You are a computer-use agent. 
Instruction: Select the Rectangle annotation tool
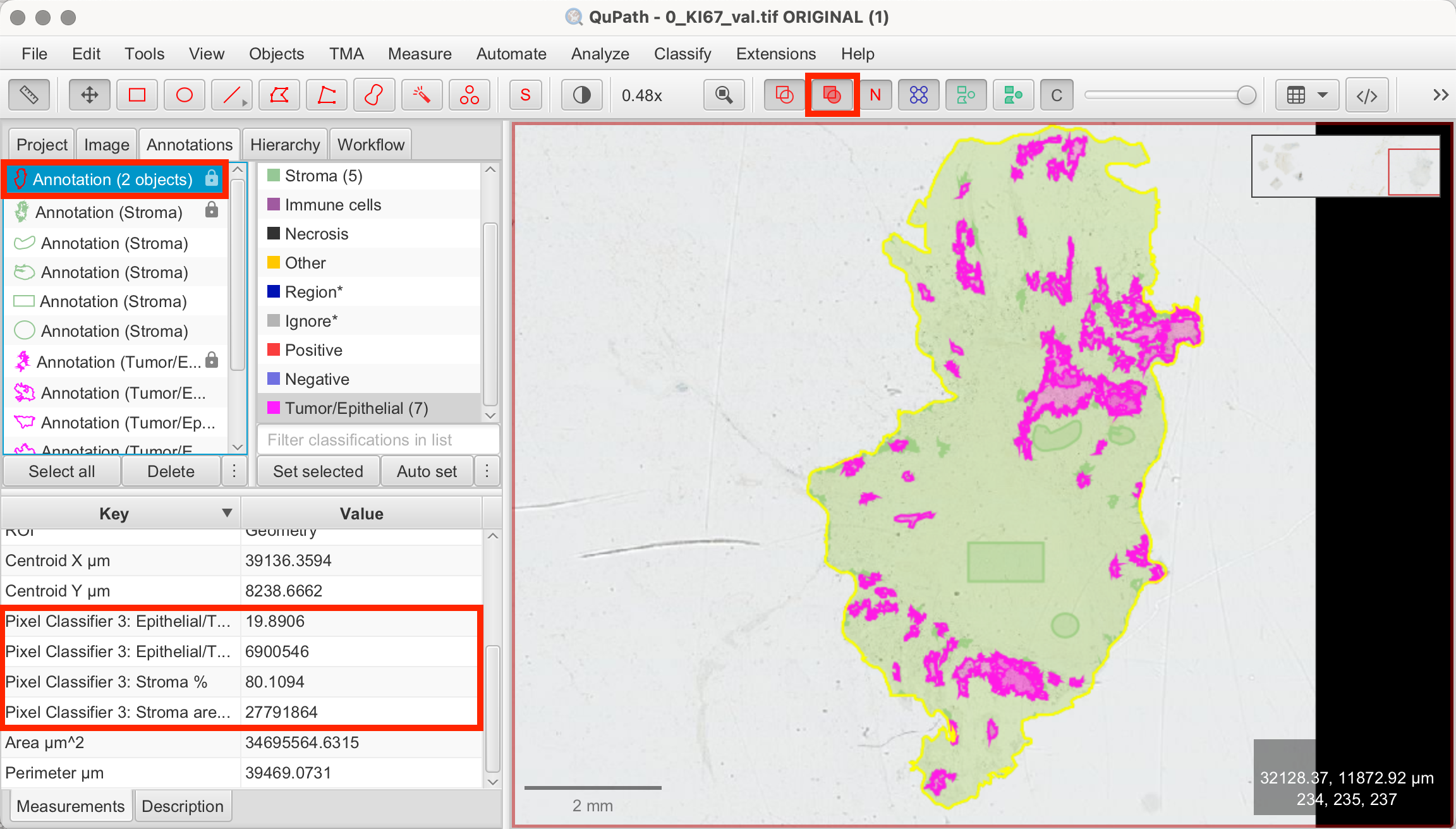click(x=136, y=95)
